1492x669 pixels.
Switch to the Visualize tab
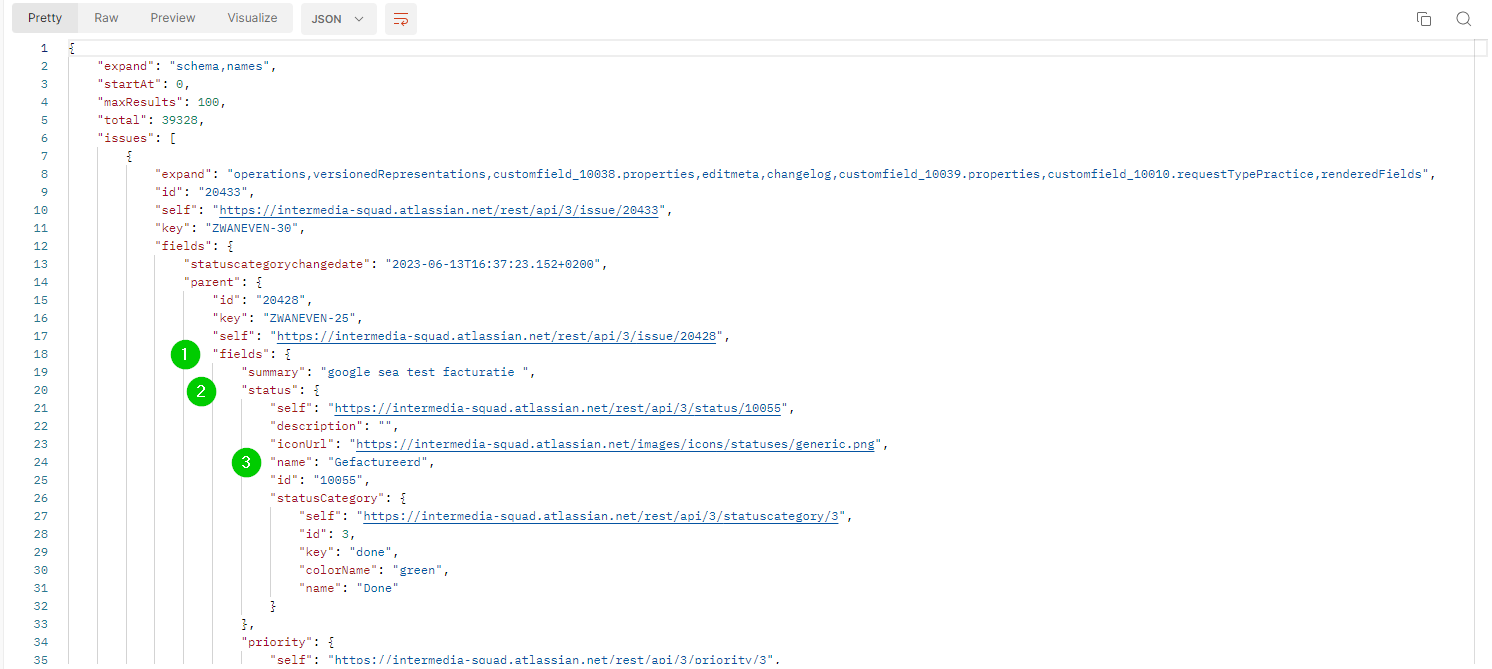[x=252, y=18]
